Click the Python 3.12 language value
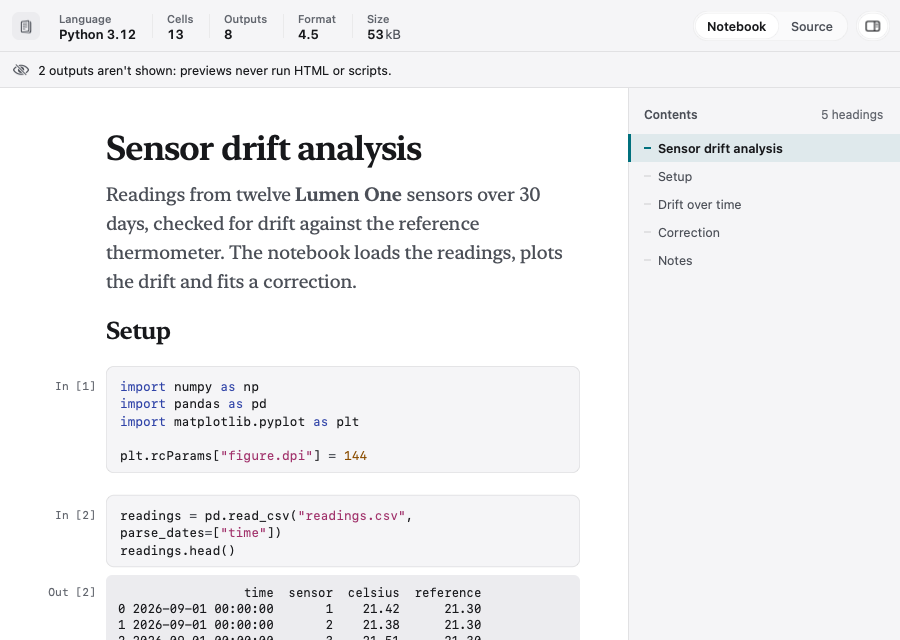This screenshot has width=900, height=640. [x=97, y=34]
